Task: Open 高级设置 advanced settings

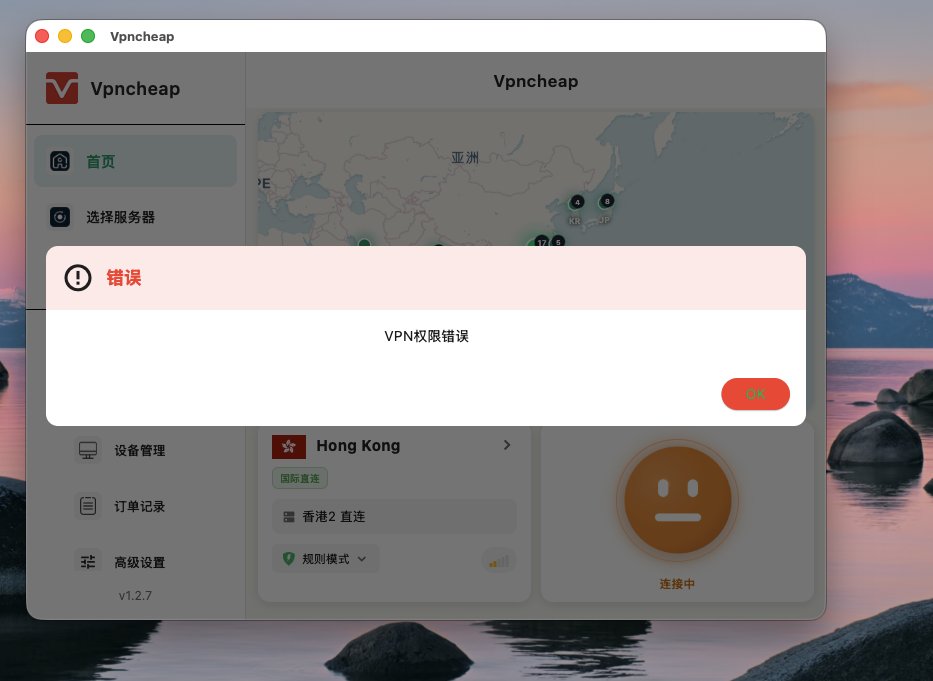Action: (x=139, y=563)
